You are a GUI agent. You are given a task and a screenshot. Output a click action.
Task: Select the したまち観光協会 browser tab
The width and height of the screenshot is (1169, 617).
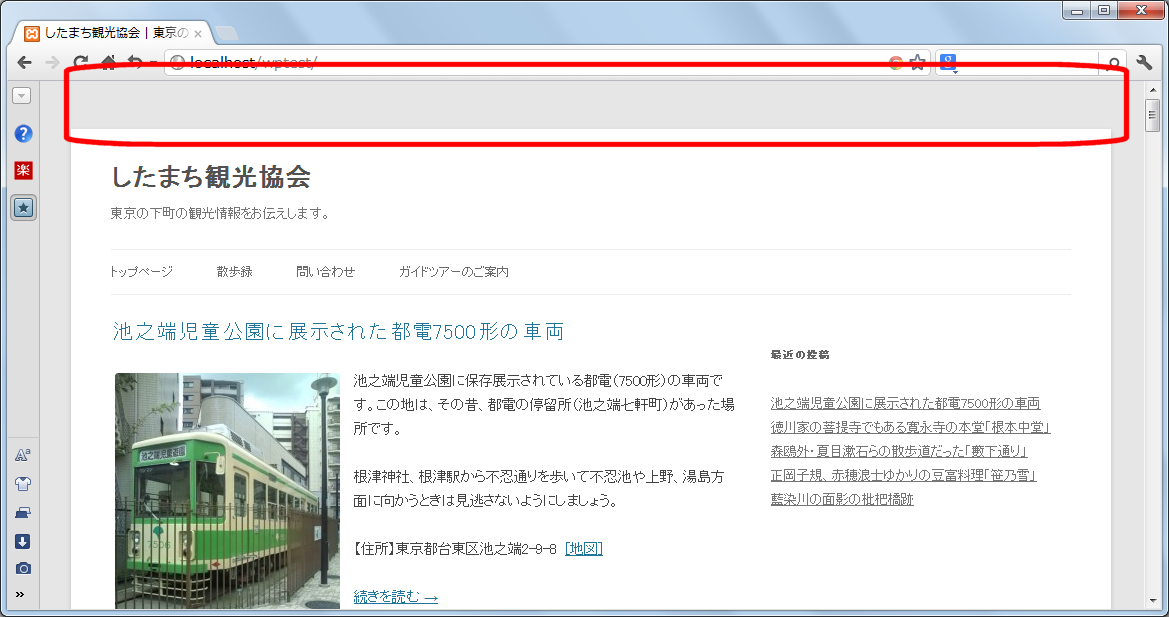(112, 34)
